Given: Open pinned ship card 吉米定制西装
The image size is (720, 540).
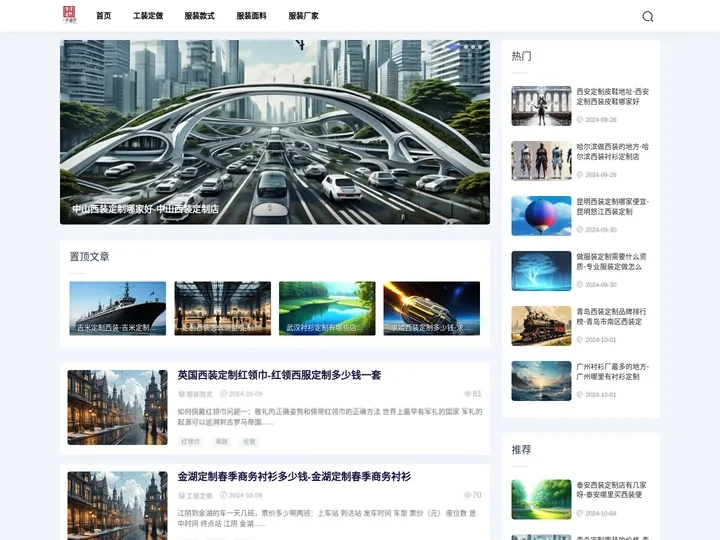Looking at the screenshot, I should click(118, 308).
